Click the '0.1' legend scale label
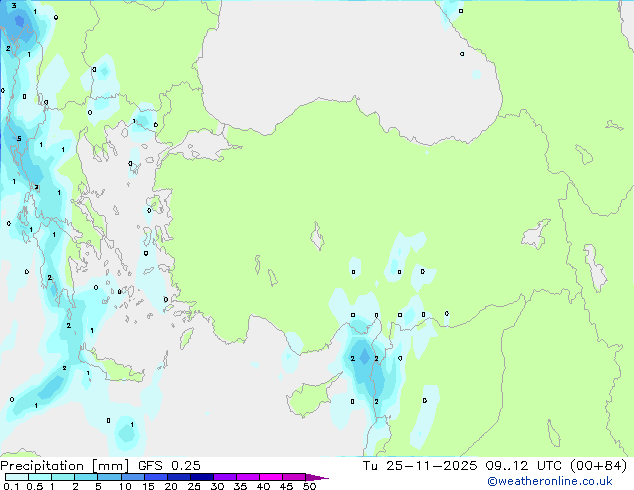634x490 pixels. tap(11, 486)
